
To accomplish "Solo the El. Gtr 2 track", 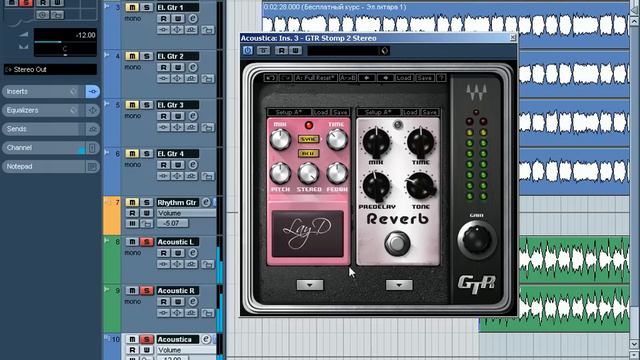I will [x=147, y=56].
